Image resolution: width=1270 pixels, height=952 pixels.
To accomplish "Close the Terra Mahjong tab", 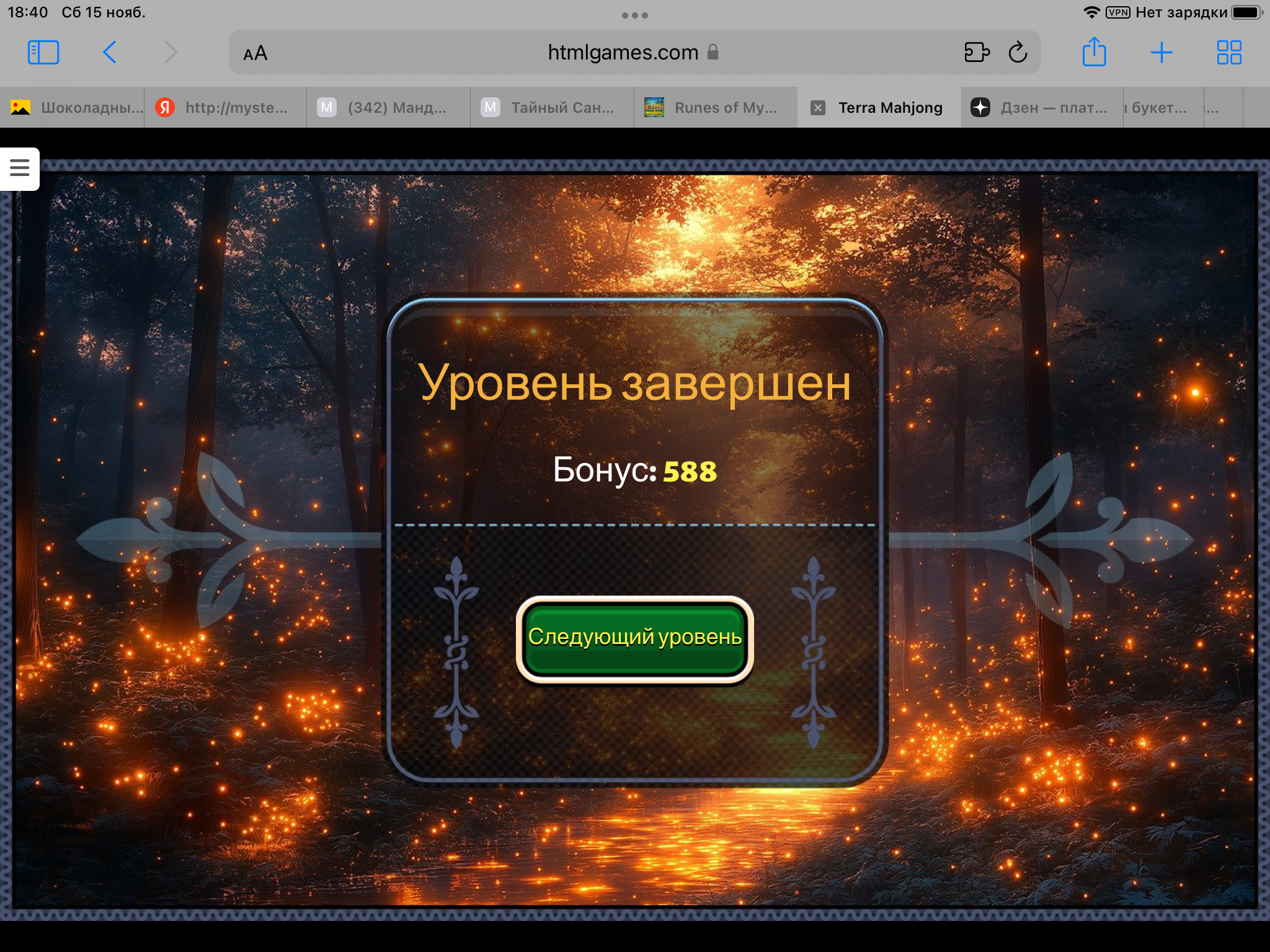I will click(818, 108).
